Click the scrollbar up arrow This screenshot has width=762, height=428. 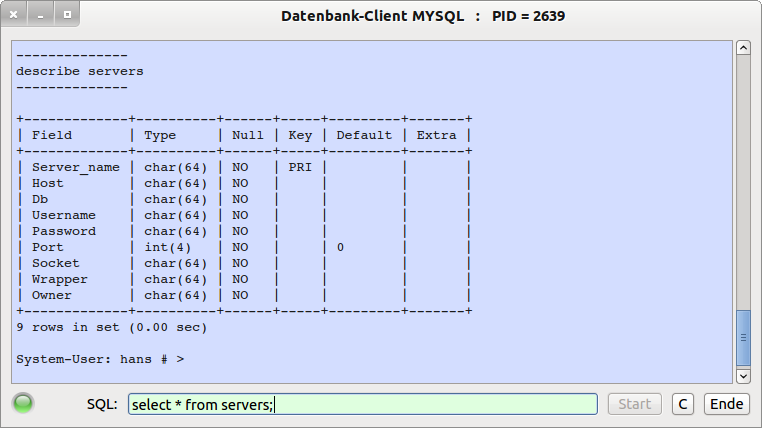[x=743, y=48]
